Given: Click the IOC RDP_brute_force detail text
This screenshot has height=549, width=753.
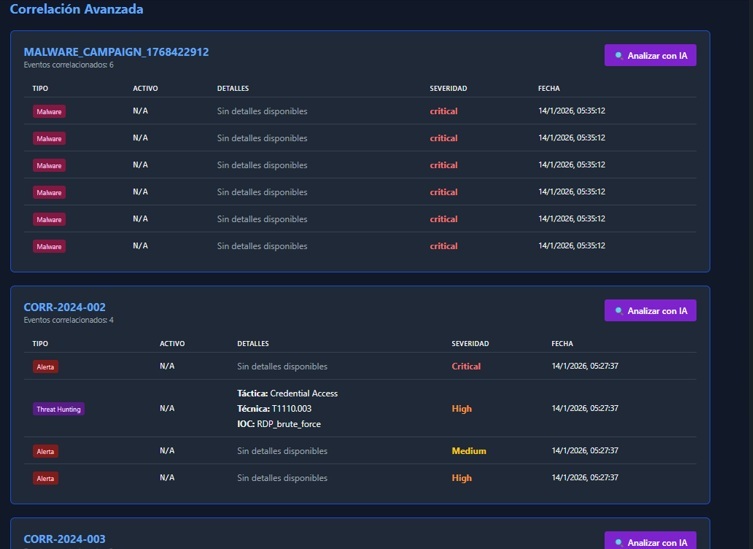Looking at the screenshot, I should [279, 424].
